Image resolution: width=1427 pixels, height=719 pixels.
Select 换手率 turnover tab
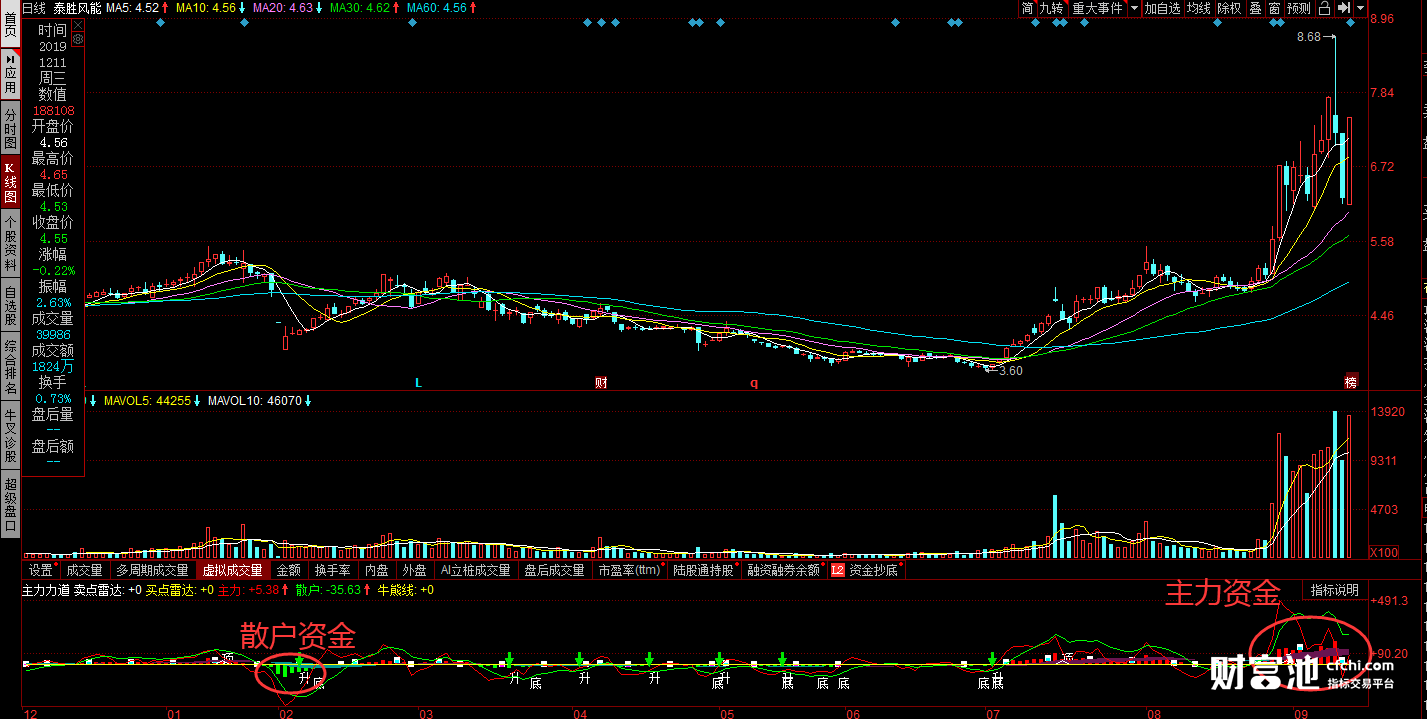click(332, 570)
